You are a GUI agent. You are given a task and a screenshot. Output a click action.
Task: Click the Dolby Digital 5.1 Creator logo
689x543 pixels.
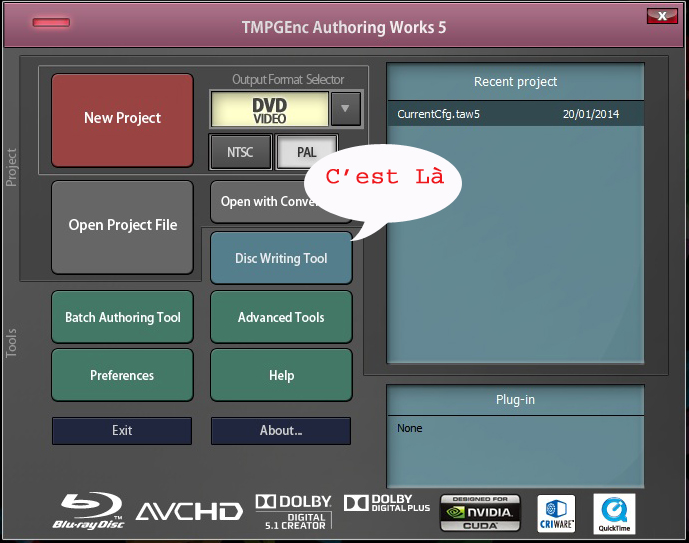coord(294,512)
